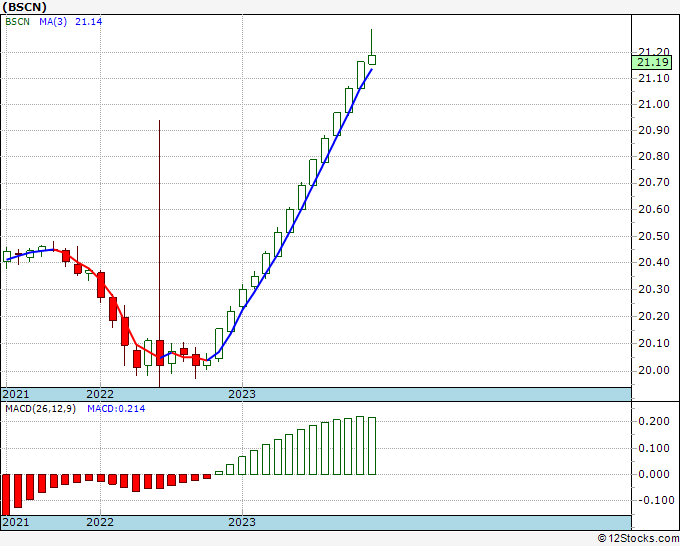Click the (BSCN) chart title
This screenshot has height=546, width=680.
click(24, 7)
